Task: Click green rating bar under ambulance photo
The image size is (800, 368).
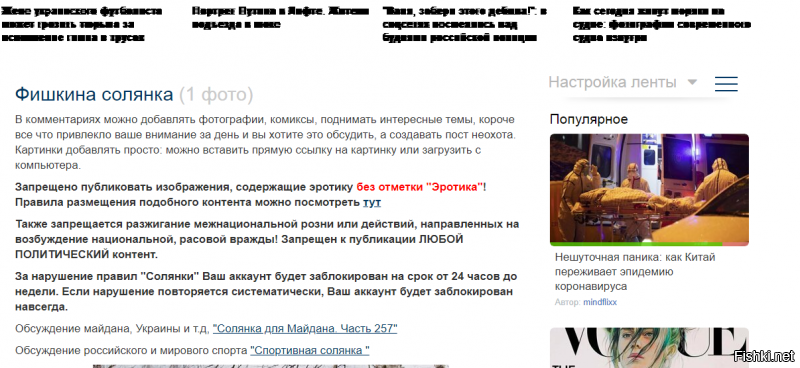Action: click(x=636, y=244)
